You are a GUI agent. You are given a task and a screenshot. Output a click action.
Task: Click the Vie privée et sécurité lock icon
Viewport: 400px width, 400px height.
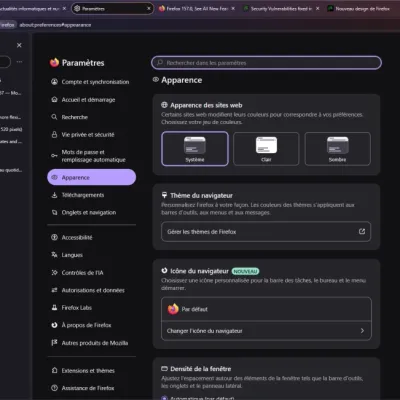coord(54,135)
